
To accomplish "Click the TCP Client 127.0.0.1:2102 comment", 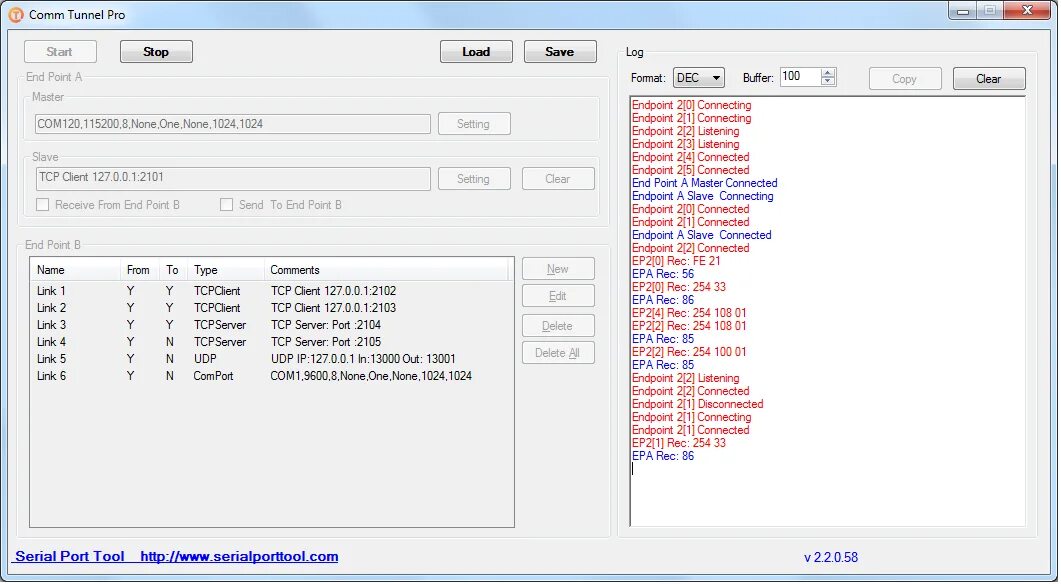I will point(334,290).
